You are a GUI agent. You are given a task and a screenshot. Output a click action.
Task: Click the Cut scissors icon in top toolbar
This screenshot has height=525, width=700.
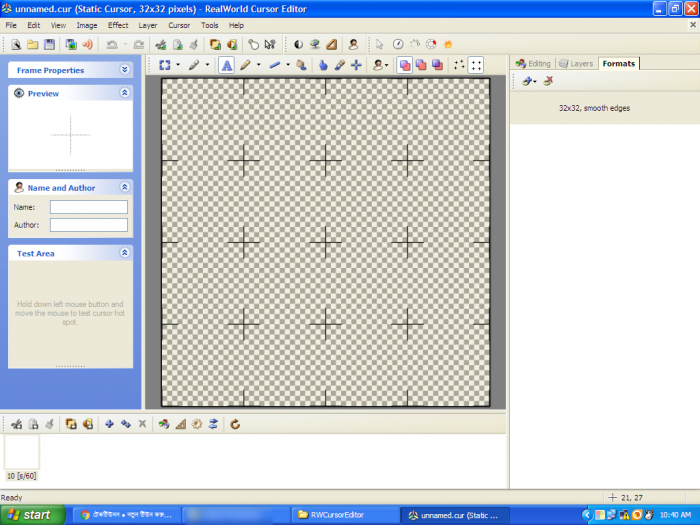point(161,44)
